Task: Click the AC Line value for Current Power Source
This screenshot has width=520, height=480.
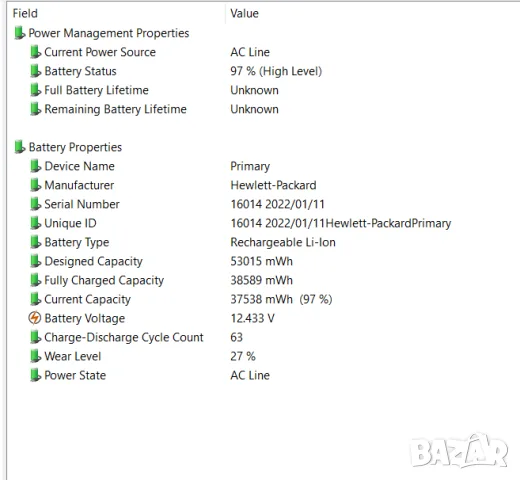Action: pyautogui.click(x=250, y=52)
